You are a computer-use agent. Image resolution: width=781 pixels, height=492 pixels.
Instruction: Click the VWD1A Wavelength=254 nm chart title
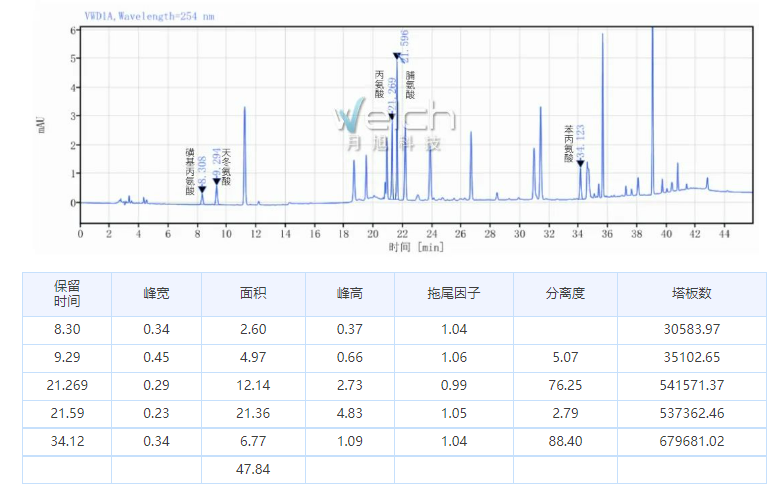(x=149, y=16)
